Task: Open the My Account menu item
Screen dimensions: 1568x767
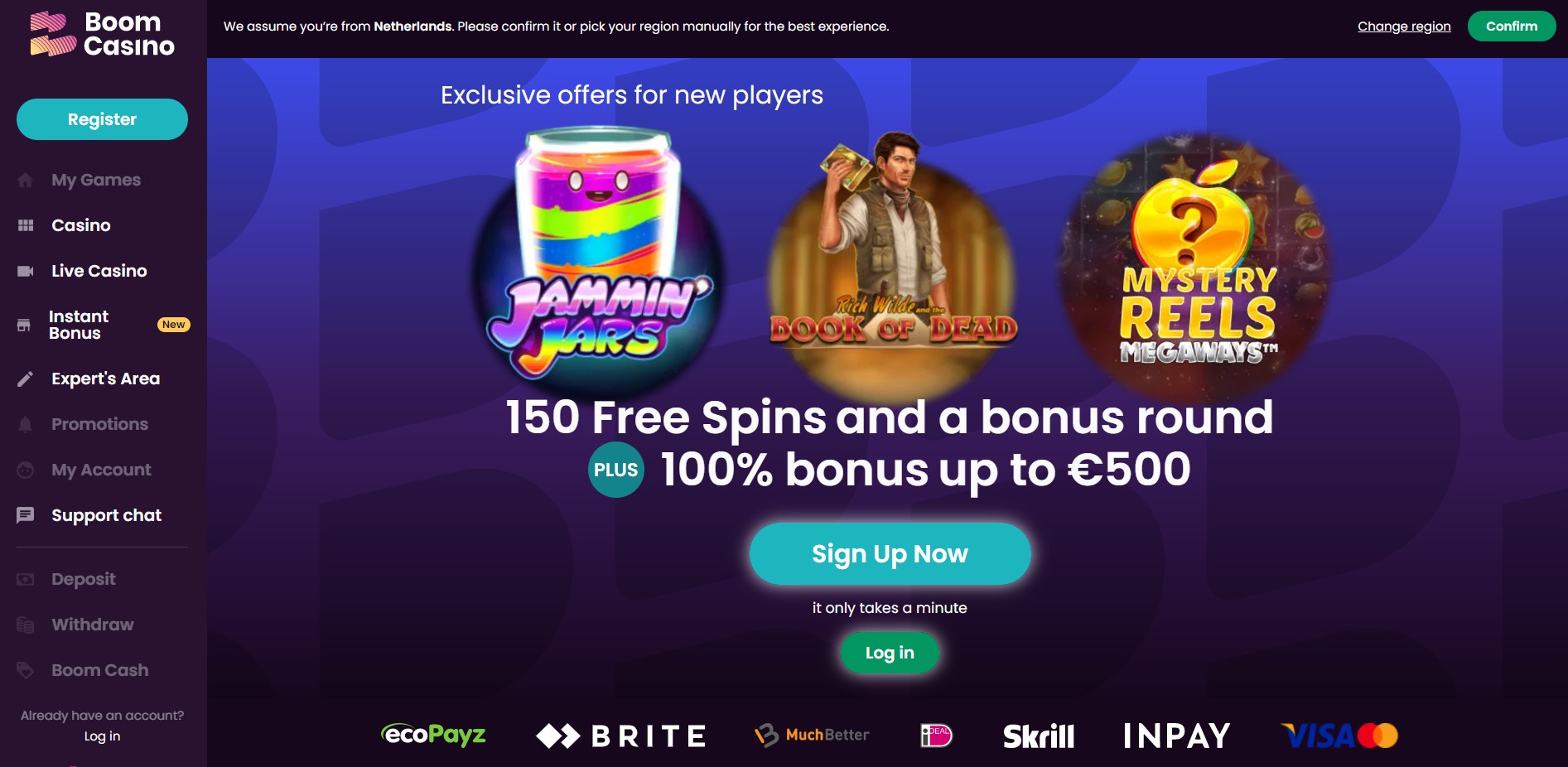Action: coord(101,470)
